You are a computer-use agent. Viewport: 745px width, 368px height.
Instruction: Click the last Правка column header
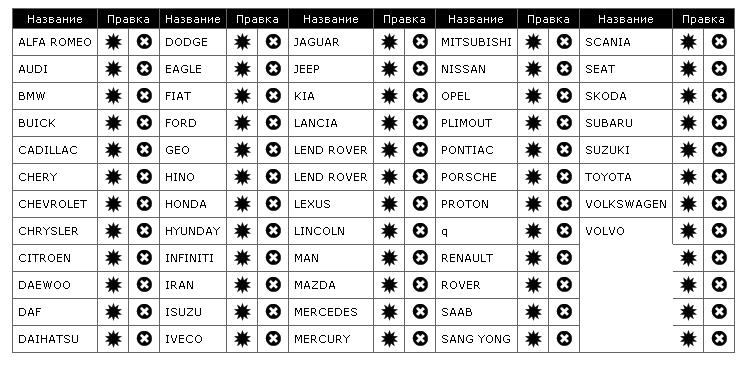pos(703,19)
